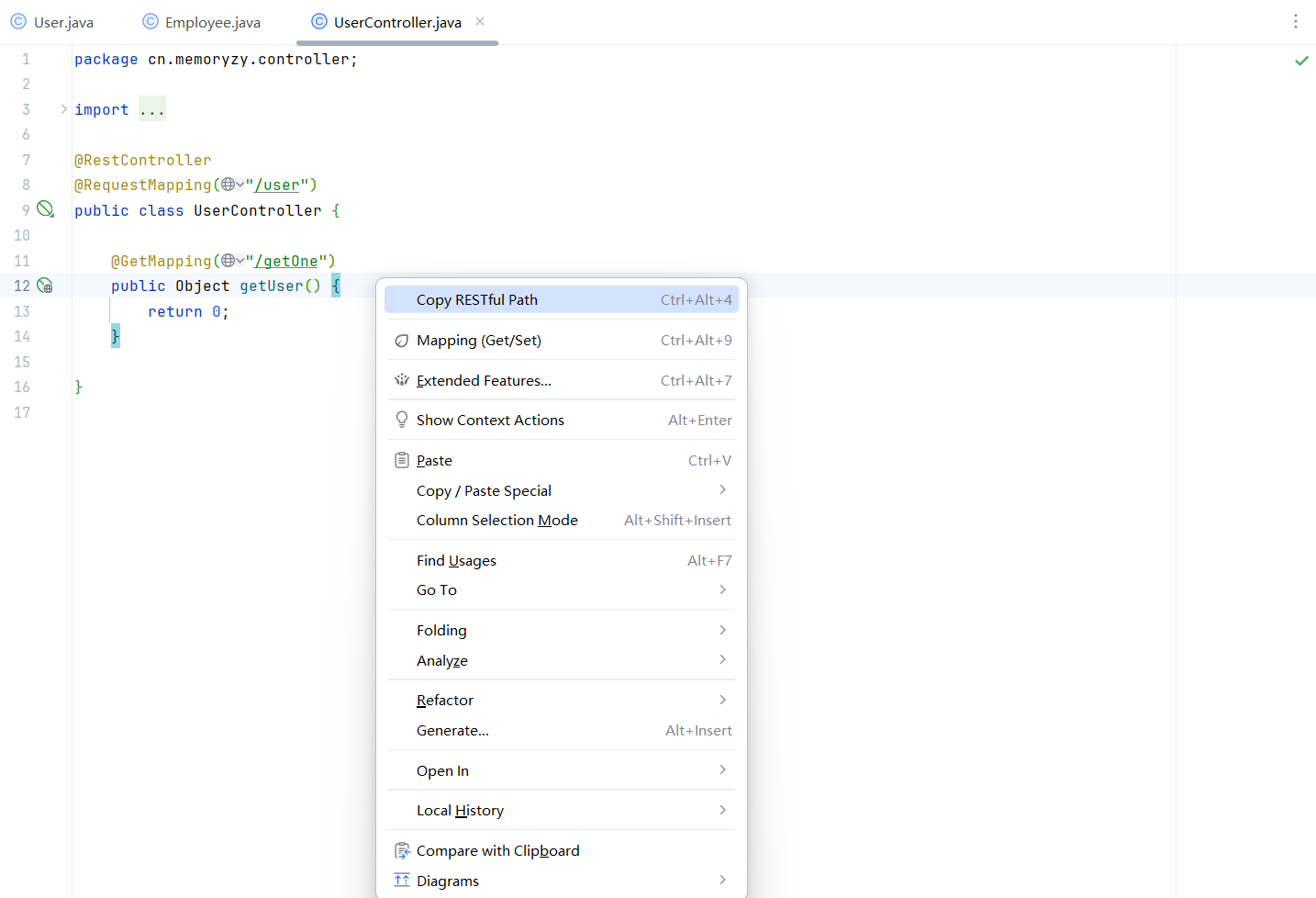This screenshot has width=1316, height=898.
Task: Select Compare with Clipboard menu entry
Action: tap(497, 851)
